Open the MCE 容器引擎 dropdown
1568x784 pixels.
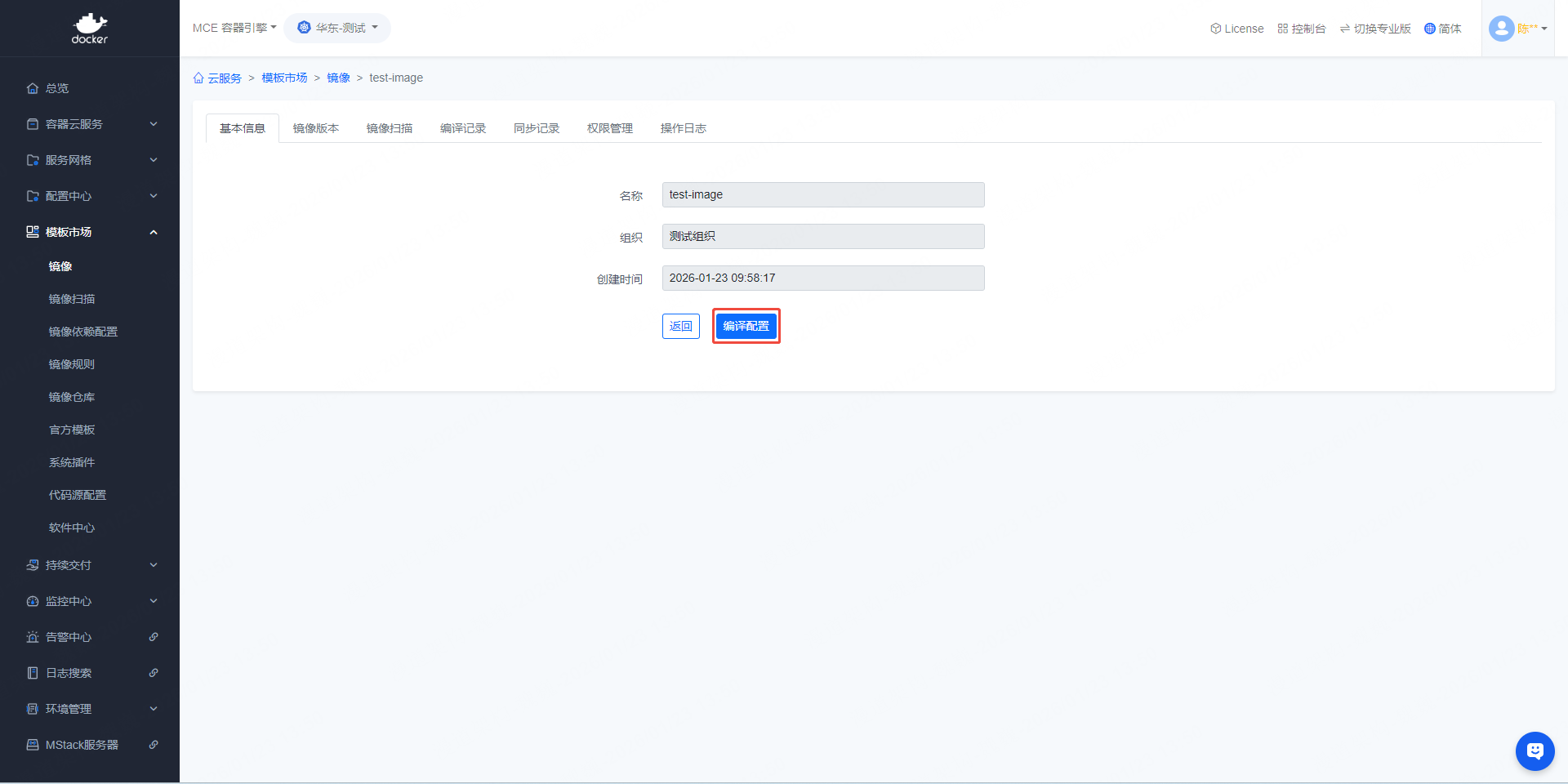point(234,28)
